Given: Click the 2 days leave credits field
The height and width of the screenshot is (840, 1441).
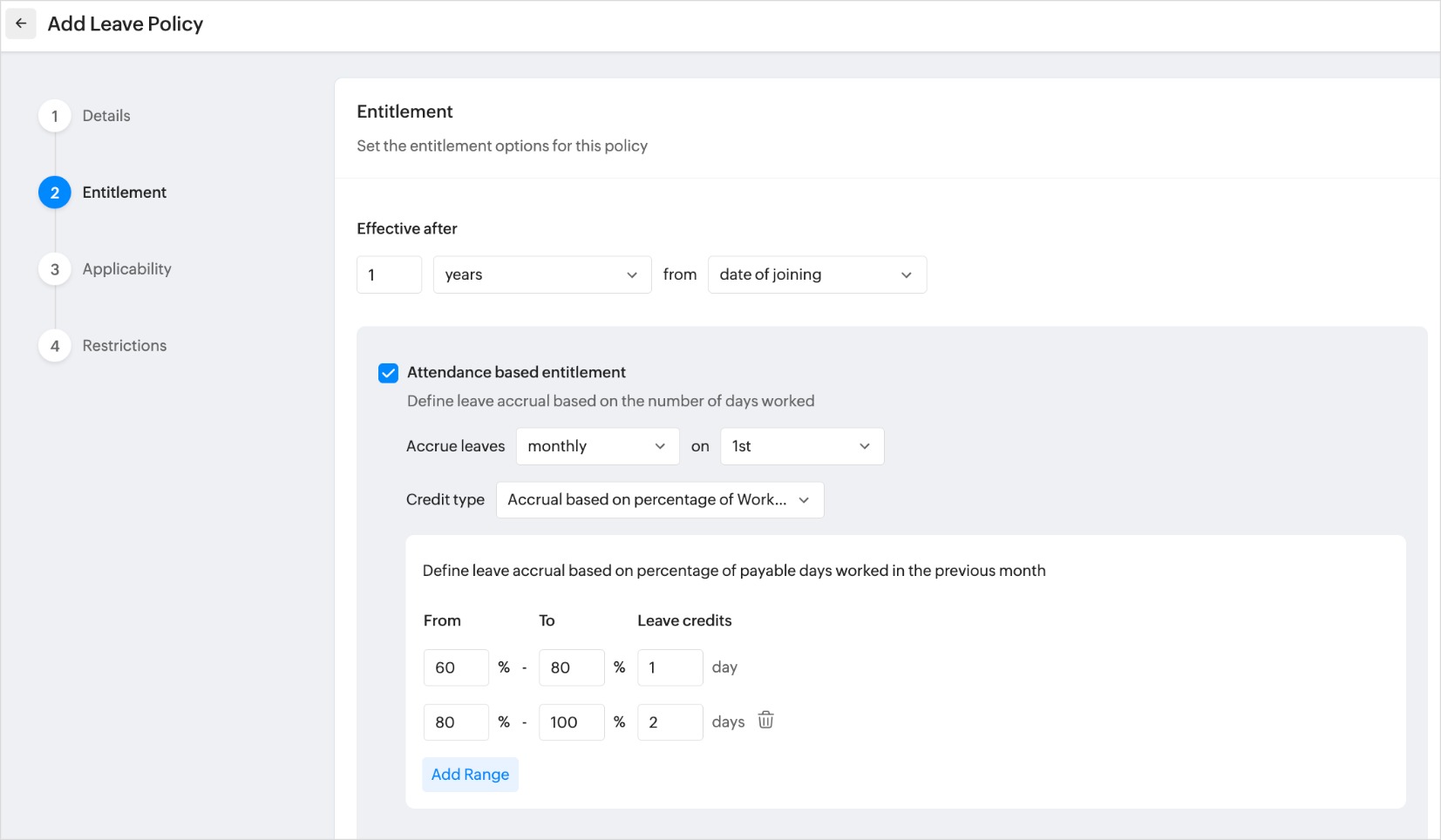Looking at the screenshot, I should point(670,722).
